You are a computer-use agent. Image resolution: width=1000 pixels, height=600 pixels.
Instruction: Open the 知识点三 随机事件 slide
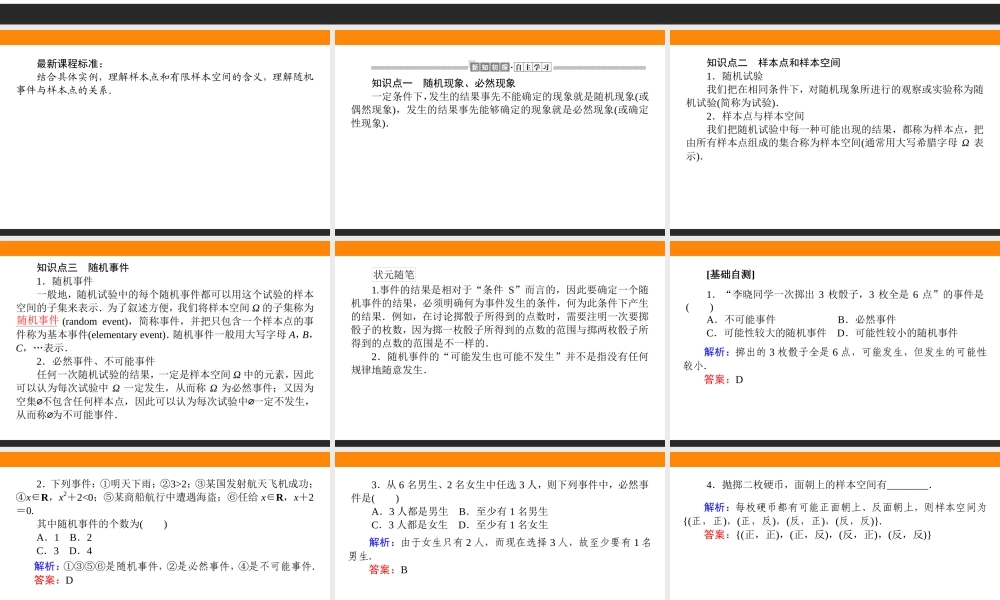point(165,344)
